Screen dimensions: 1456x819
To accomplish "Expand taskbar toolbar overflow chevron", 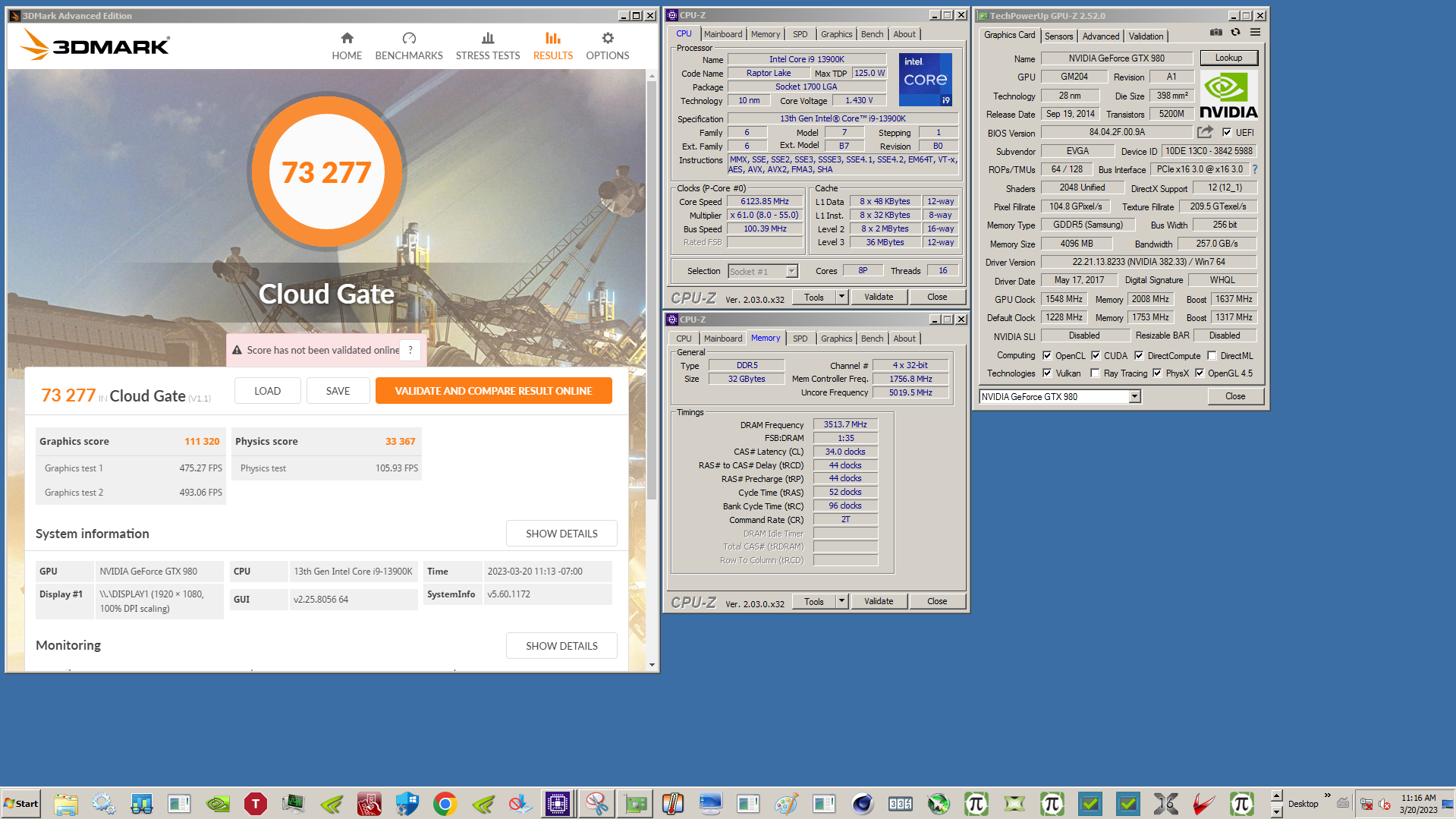I will point(1327,795).
